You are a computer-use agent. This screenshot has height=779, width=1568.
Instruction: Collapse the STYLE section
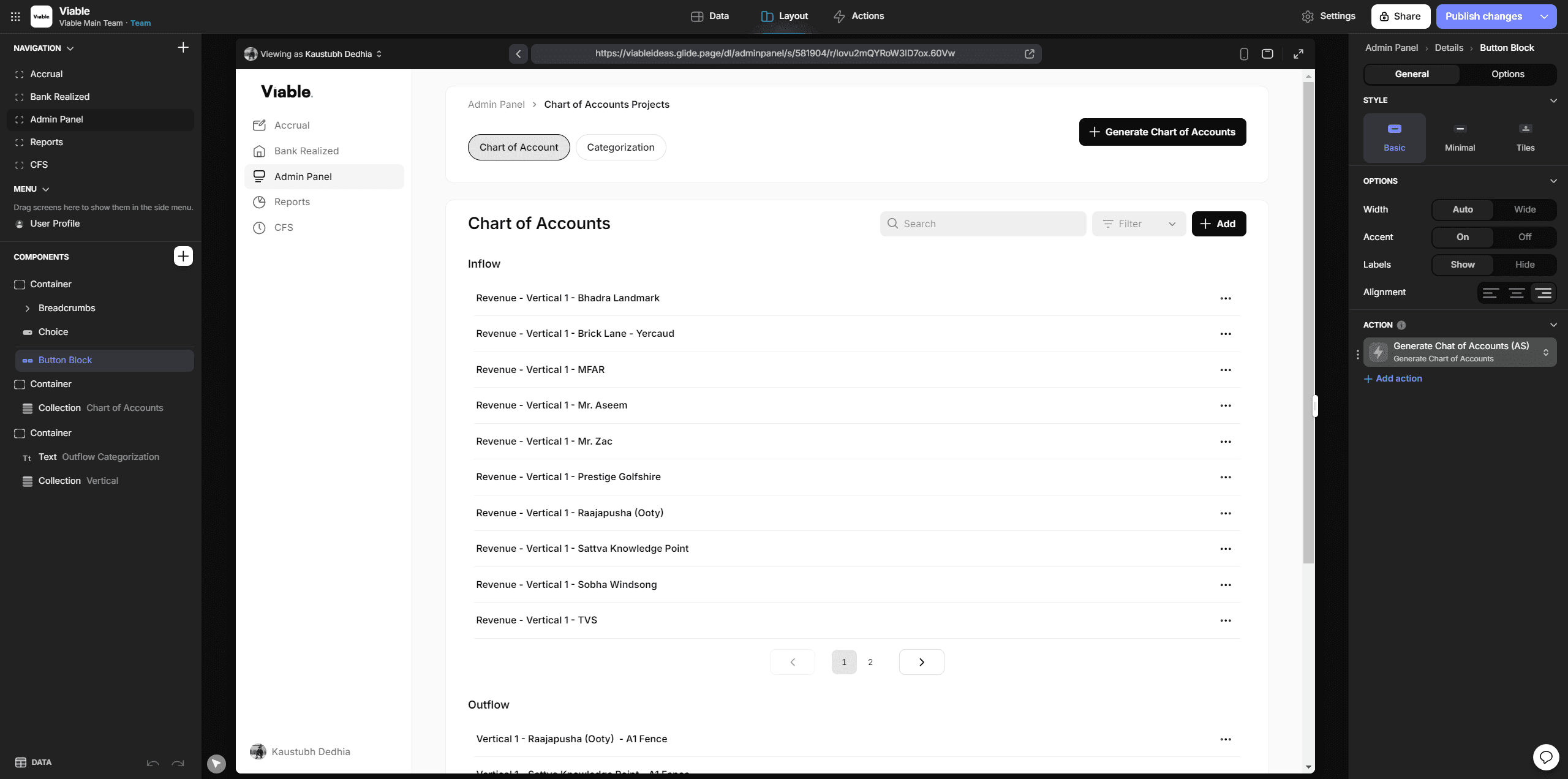coord(1553,100)
